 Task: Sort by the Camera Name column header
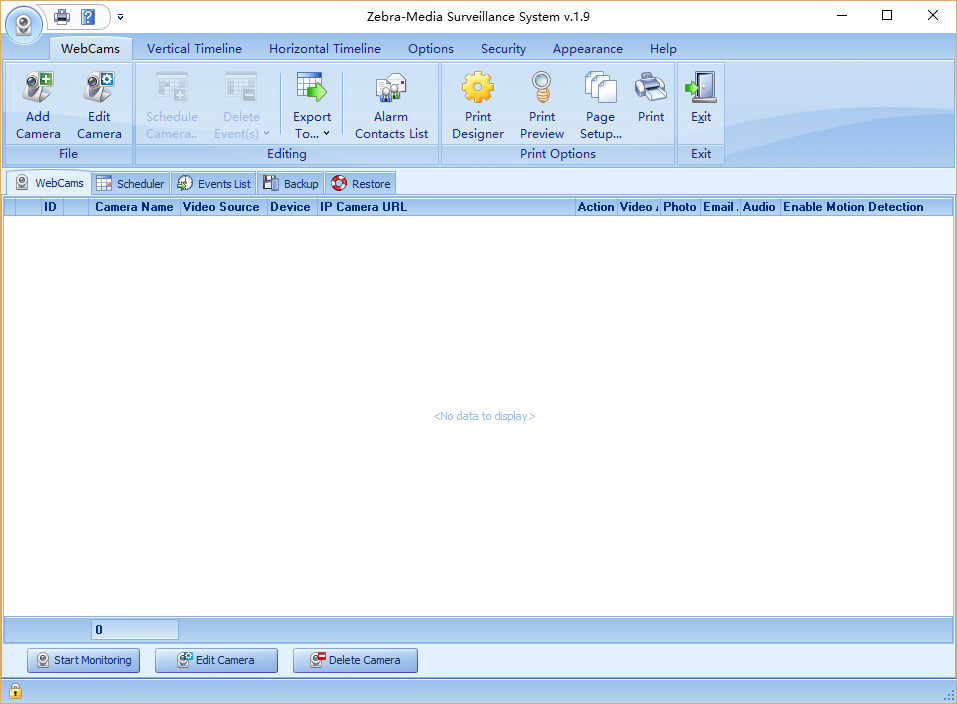pyautogui.click(x=134, y=207)
